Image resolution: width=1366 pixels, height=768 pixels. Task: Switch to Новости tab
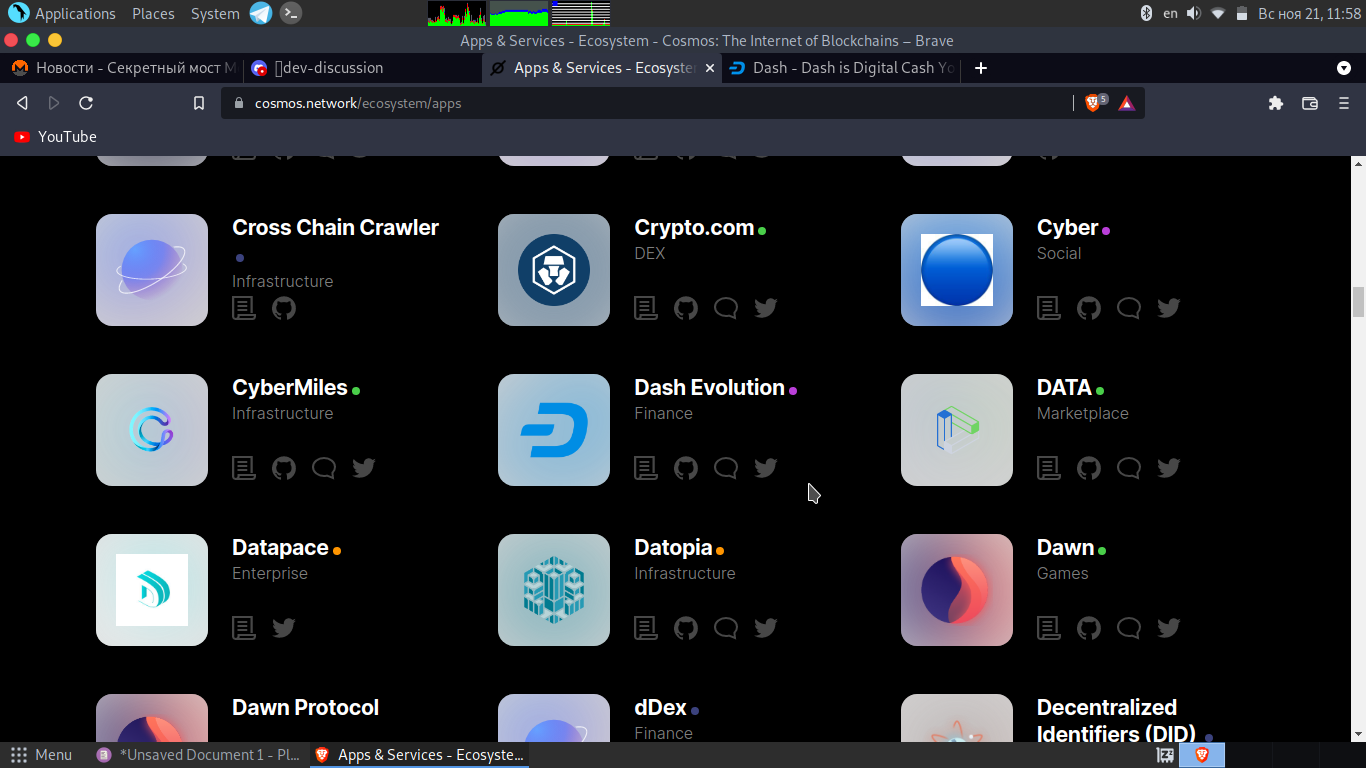click(122, 68)
